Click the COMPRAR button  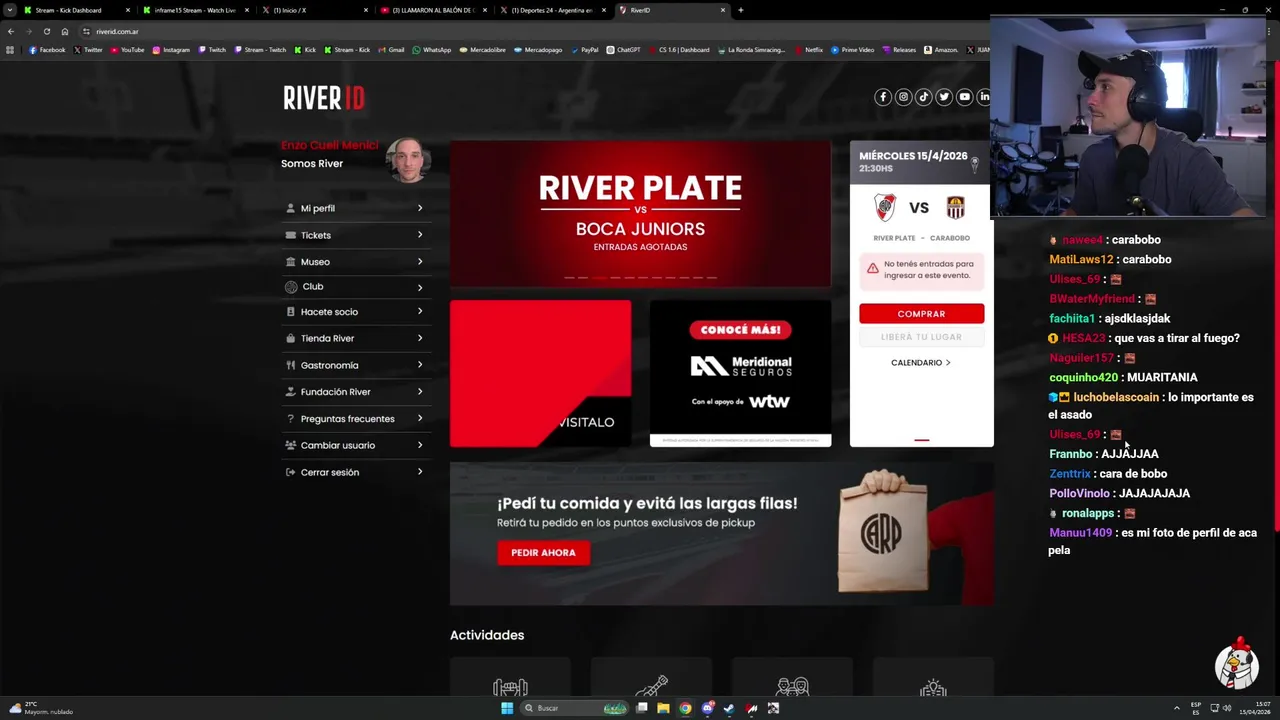click(921, 314)
